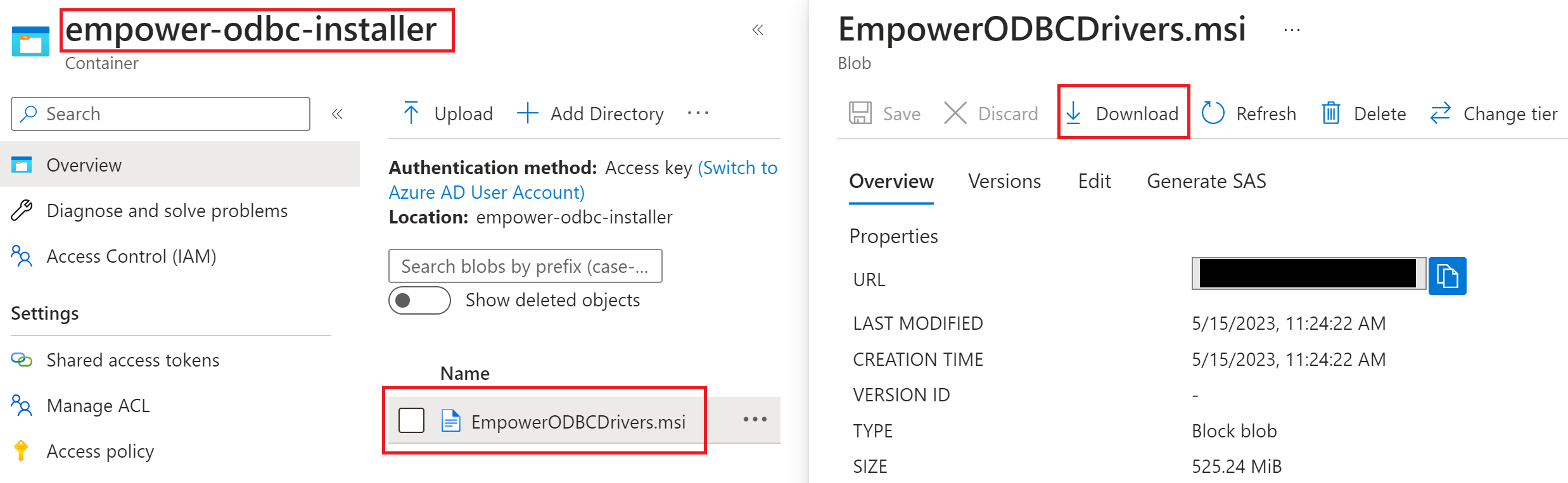Click Switch to Azure AD User Account link
Screen dimensions: 1568x483
point(583,180)
